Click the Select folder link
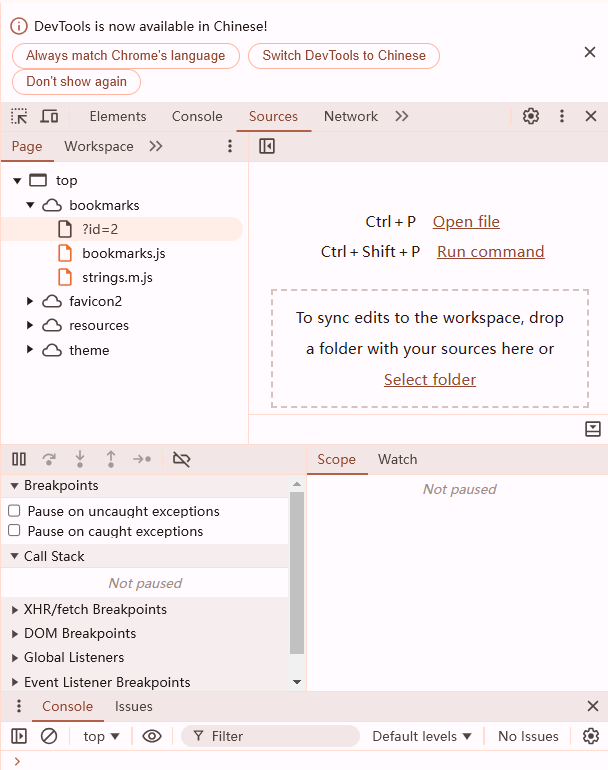The image size is (608, 770). click(x=430, y=380)
